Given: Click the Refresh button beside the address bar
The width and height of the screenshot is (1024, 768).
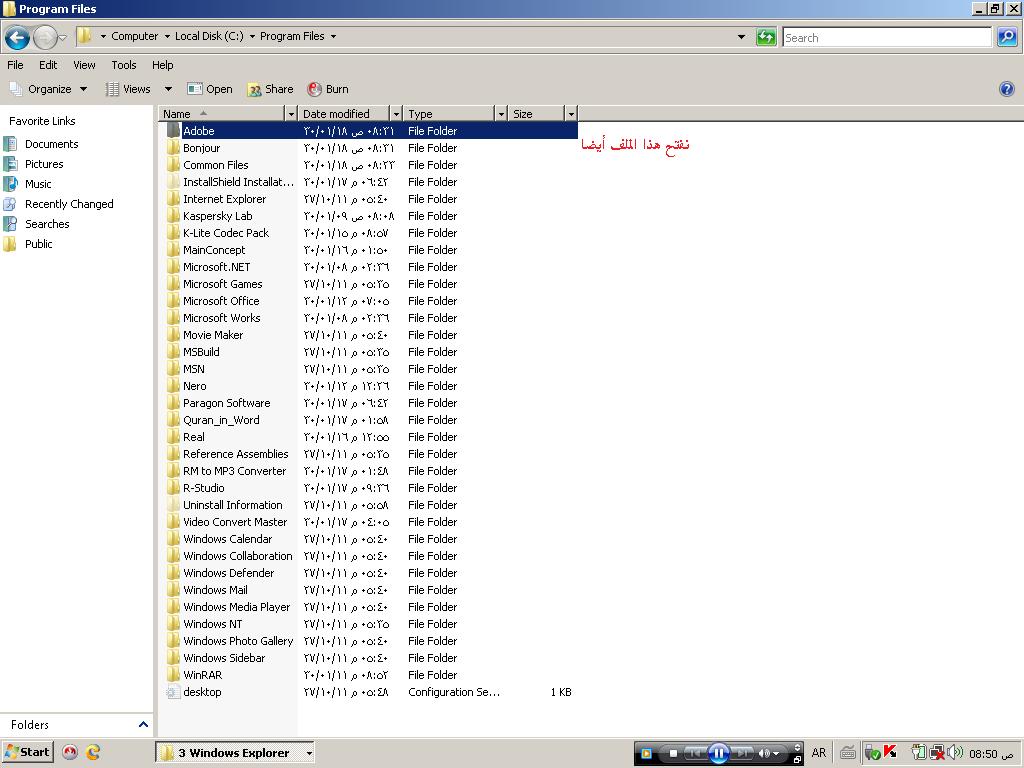Looking at the screenshot, I should [766, 37].
